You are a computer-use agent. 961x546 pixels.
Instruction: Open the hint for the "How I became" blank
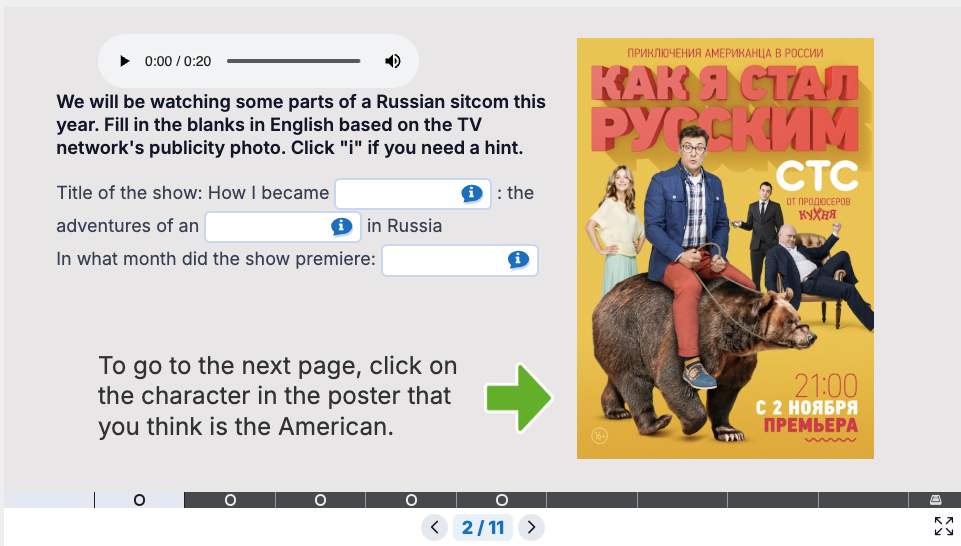coord(471,194)
